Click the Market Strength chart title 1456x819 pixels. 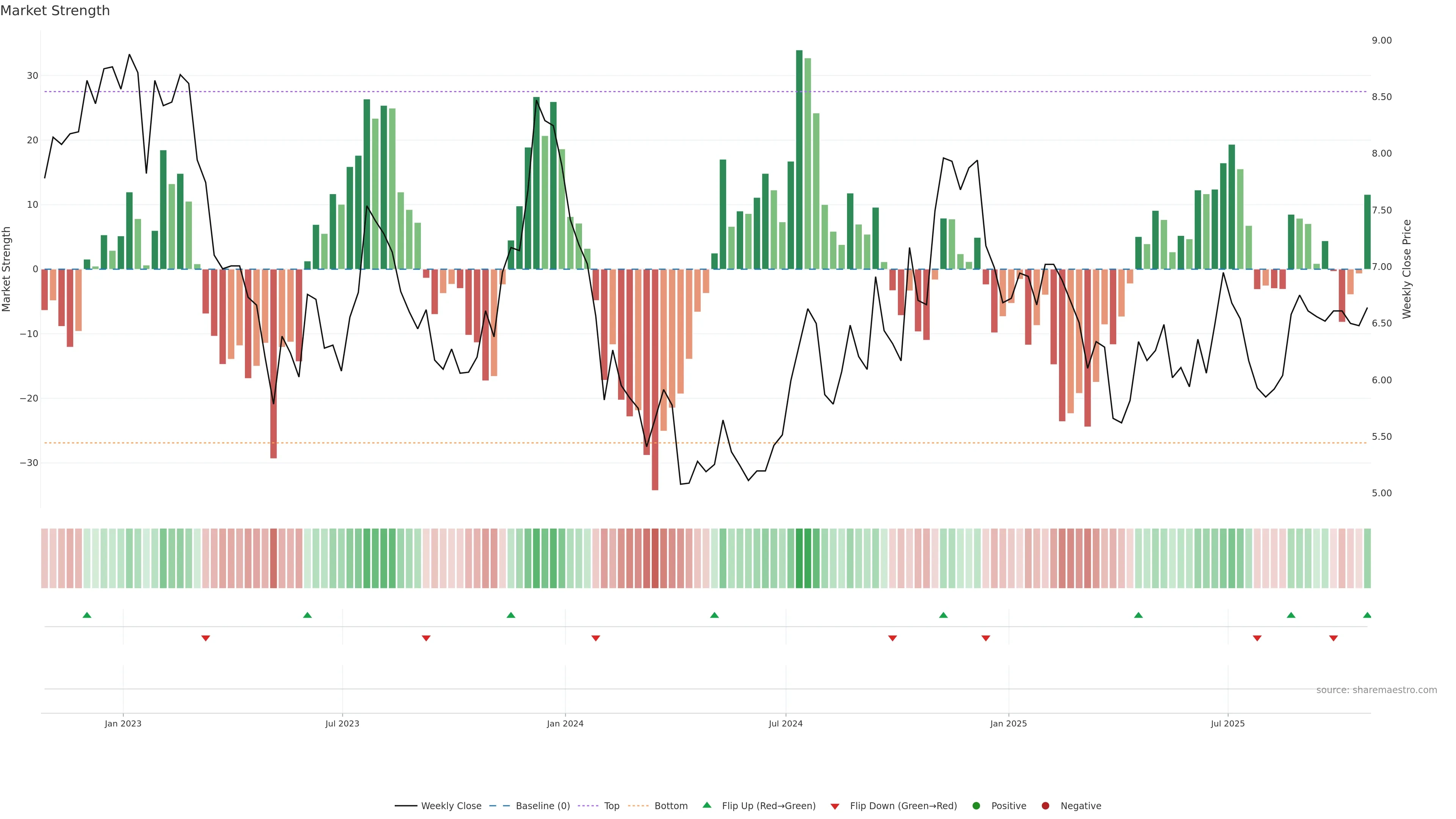55,11
